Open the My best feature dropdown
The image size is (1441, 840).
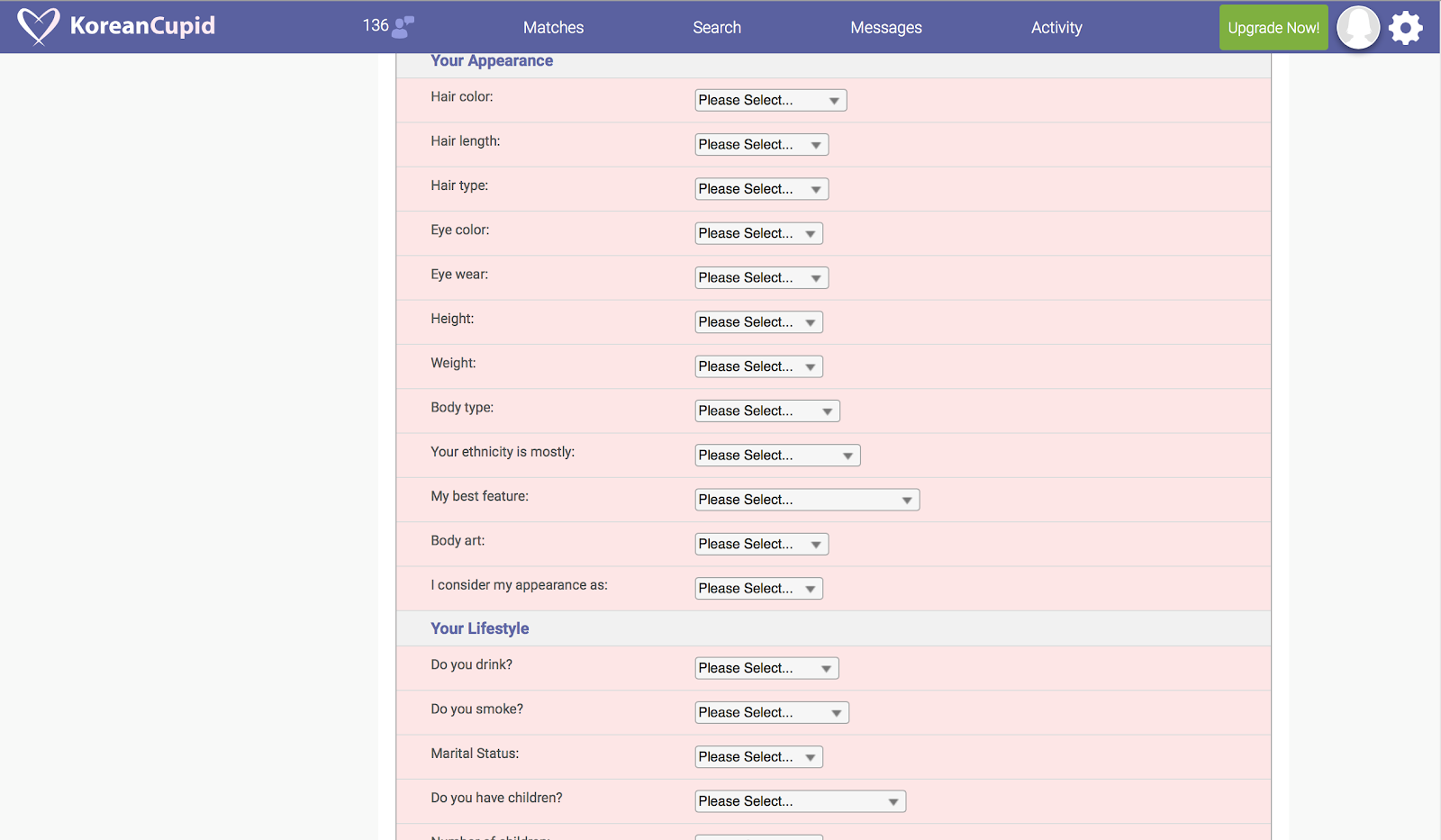click(807, 500)
